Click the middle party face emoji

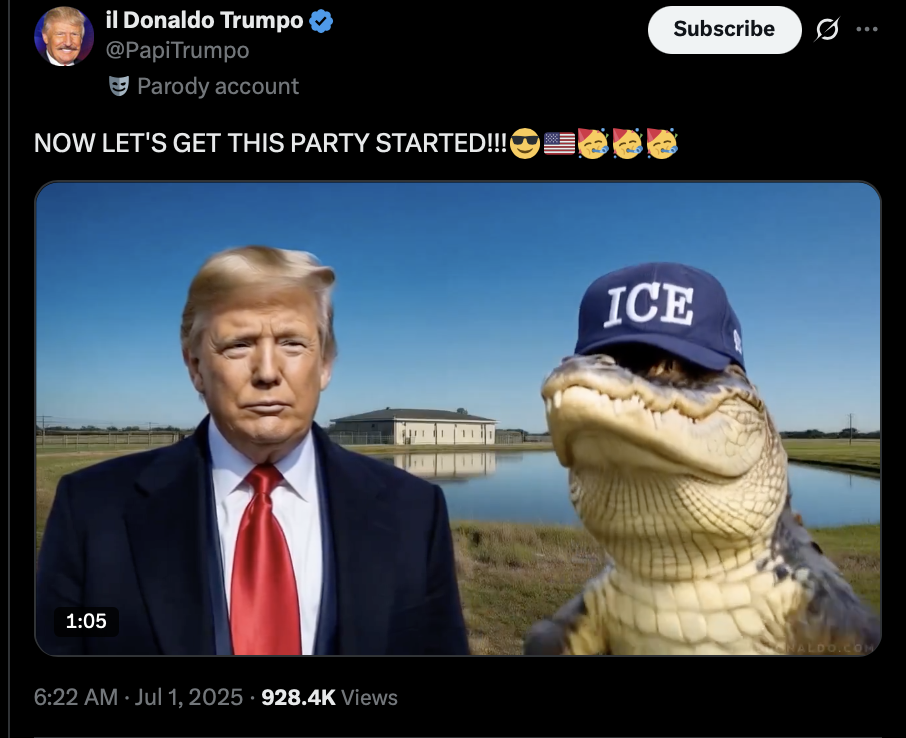(627, 143)
